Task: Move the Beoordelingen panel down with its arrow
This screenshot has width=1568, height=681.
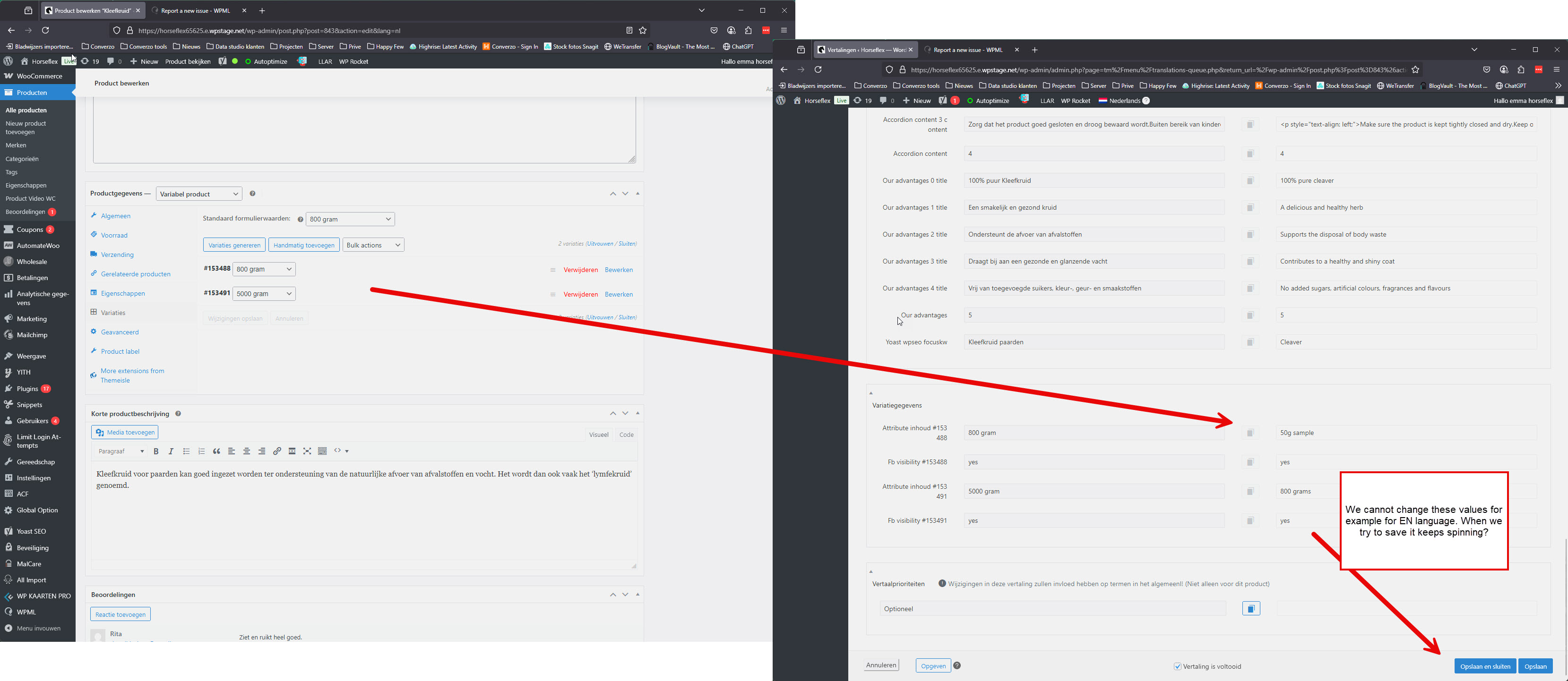Action: (625, 595)
